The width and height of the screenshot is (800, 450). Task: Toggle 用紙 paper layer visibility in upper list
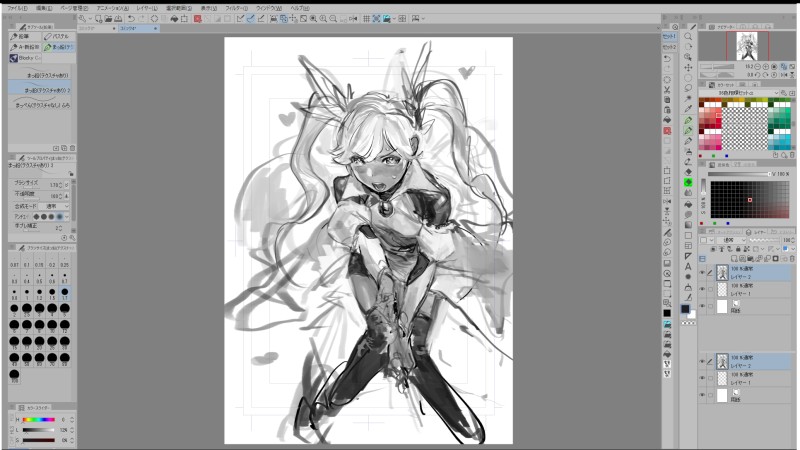(702, 306)
